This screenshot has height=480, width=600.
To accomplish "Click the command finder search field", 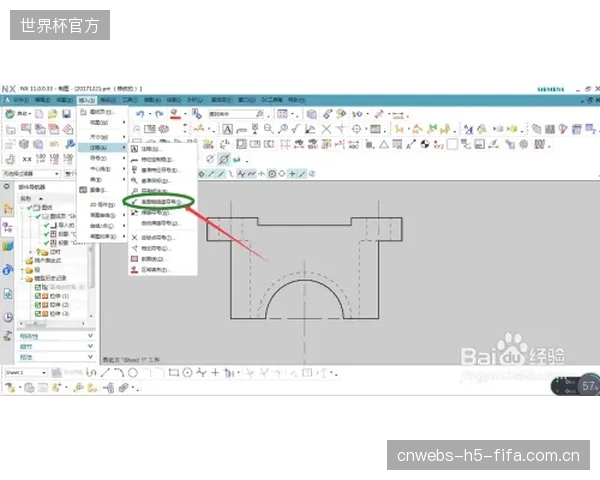I will [236, 114].
